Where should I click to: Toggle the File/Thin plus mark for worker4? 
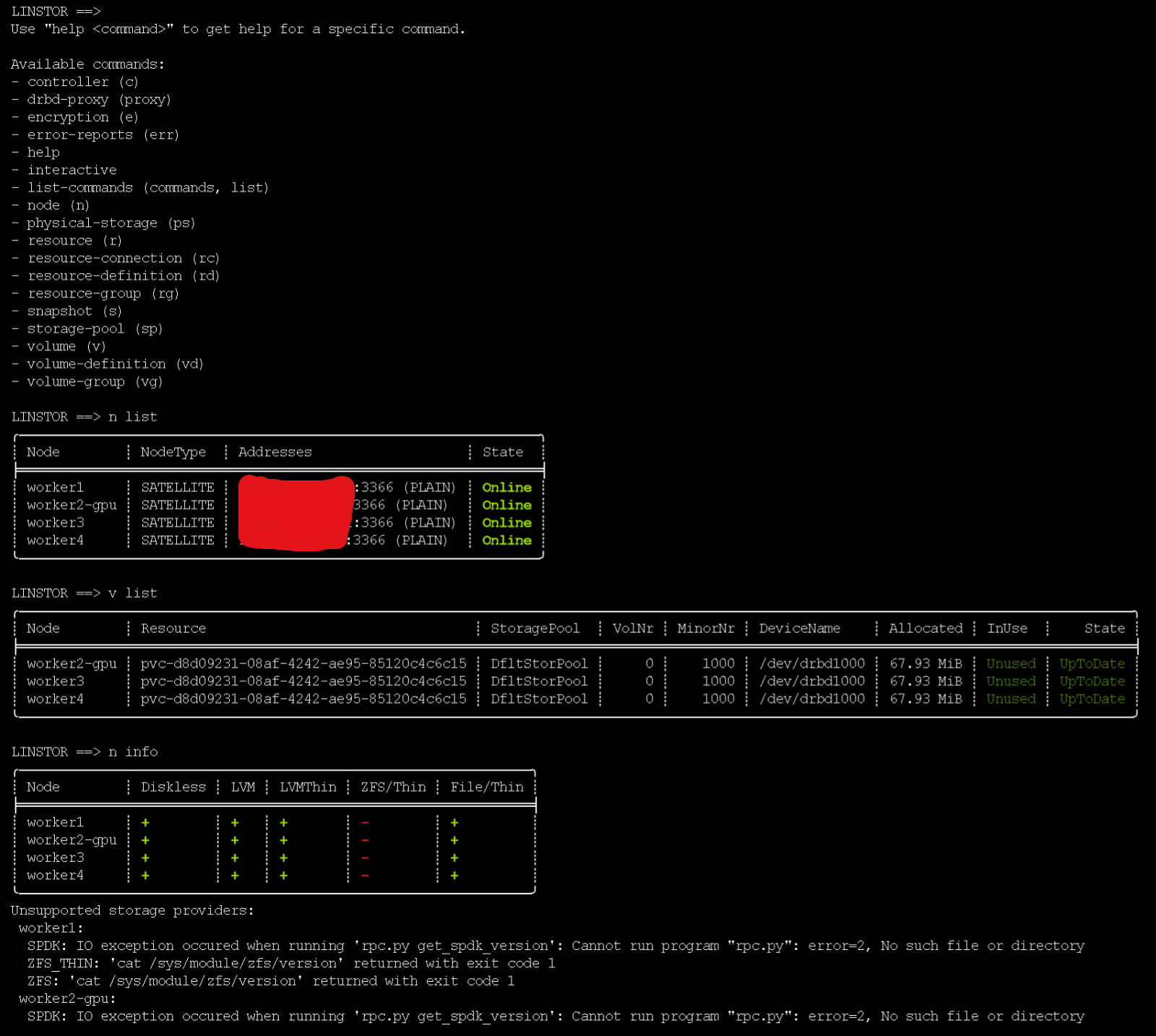click(x=454, y=875)
